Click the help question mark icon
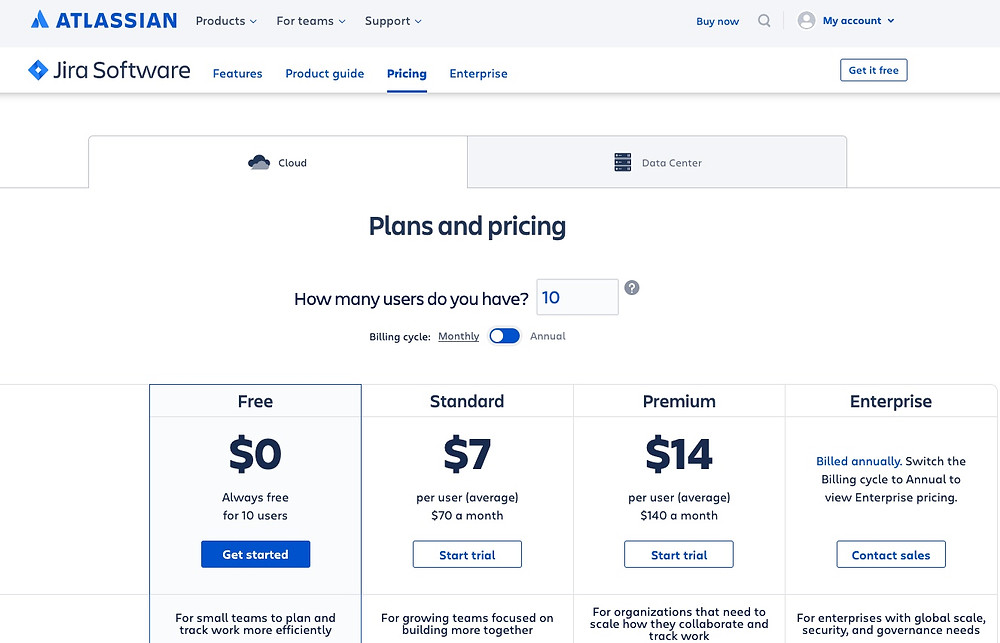The height and width of the screenshot is (643, 1000). (631, 288)
